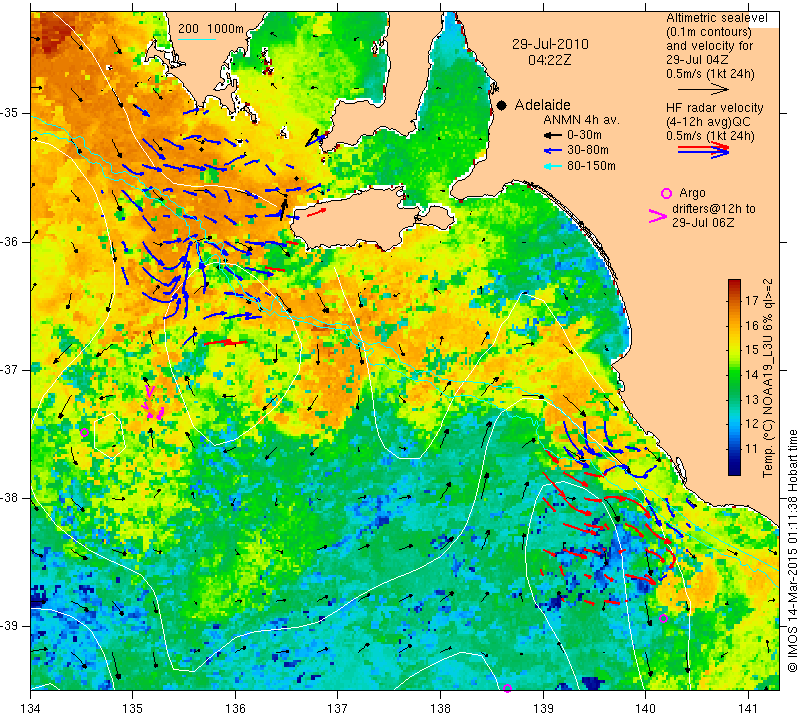Click the 'drifters@12h to' legend text
The width and height of the screenshot is (800, 720).
pos(714,209)
